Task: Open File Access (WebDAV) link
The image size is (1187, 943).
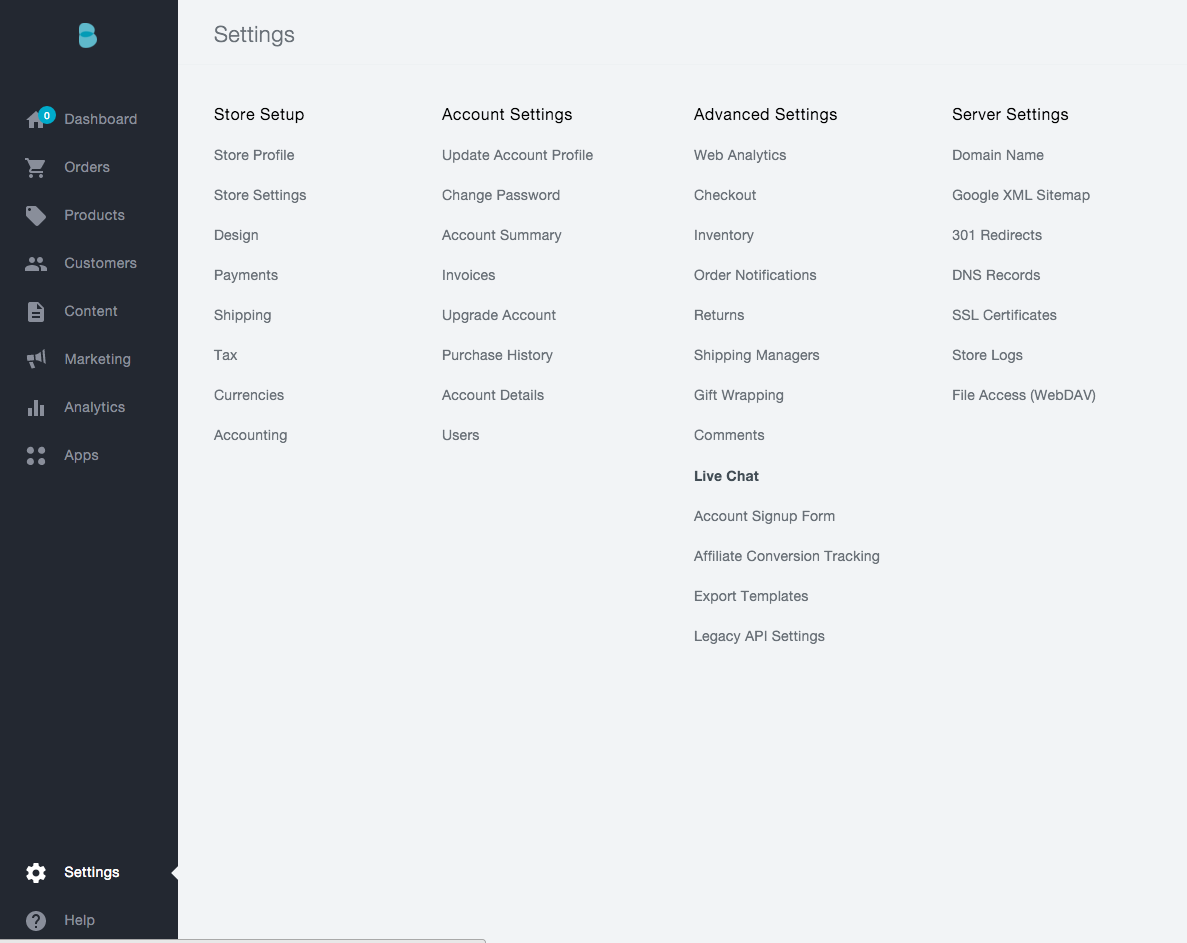Action: [x=1023, y=395]
